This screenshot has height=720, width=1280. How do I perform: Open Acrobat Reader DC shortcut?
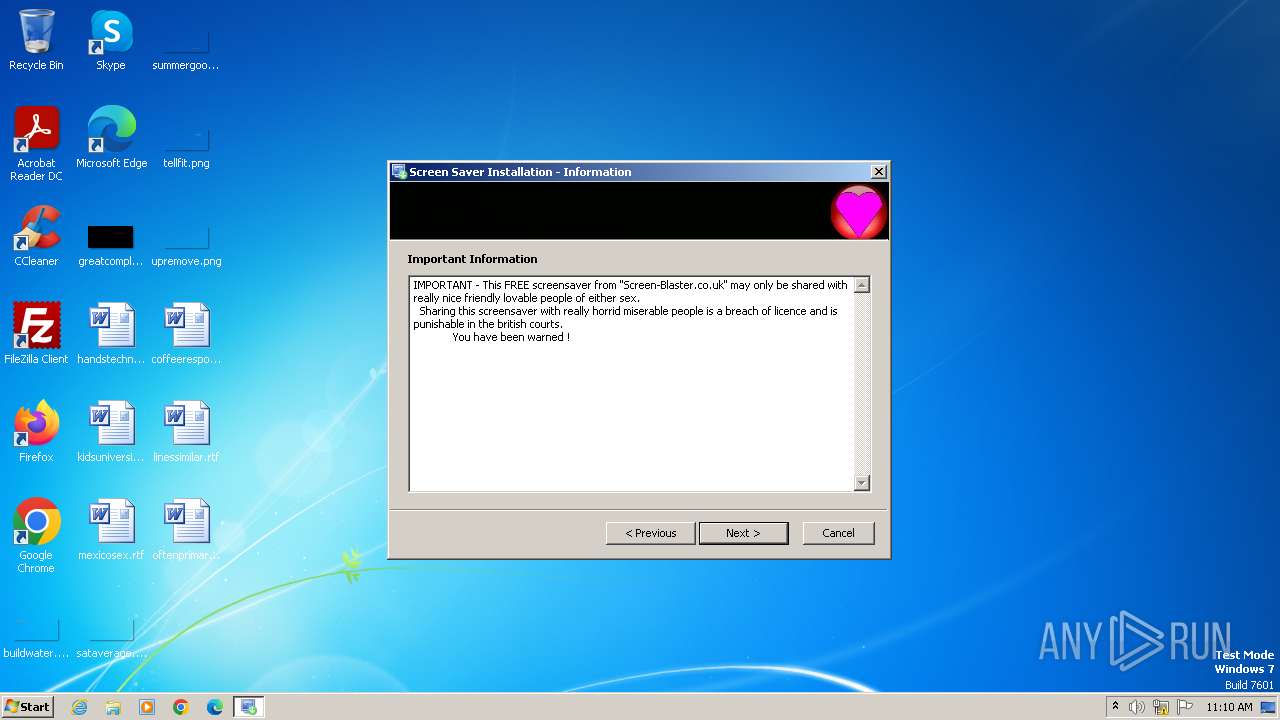(x=36, y=144)
